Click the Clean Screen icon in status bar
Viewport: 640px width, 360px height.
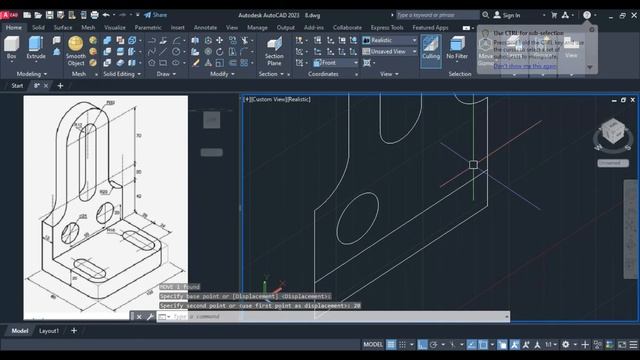pos(622,345)
